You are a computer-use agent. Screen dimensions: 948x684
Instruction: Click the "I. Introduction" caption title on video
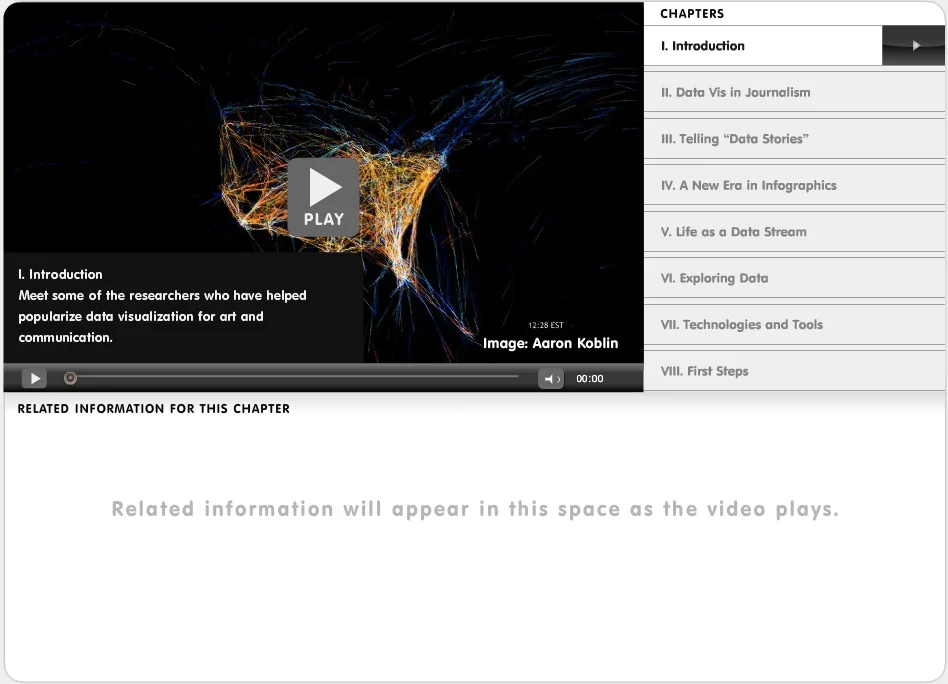click(60, 275)
